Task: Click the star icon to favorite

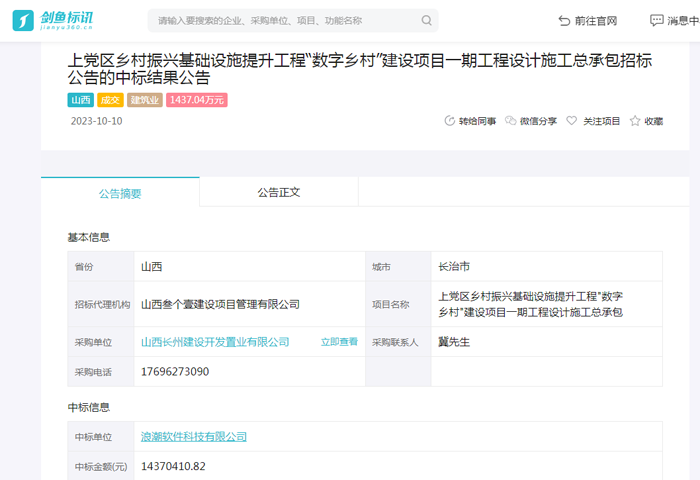Action: pos(635,121)
